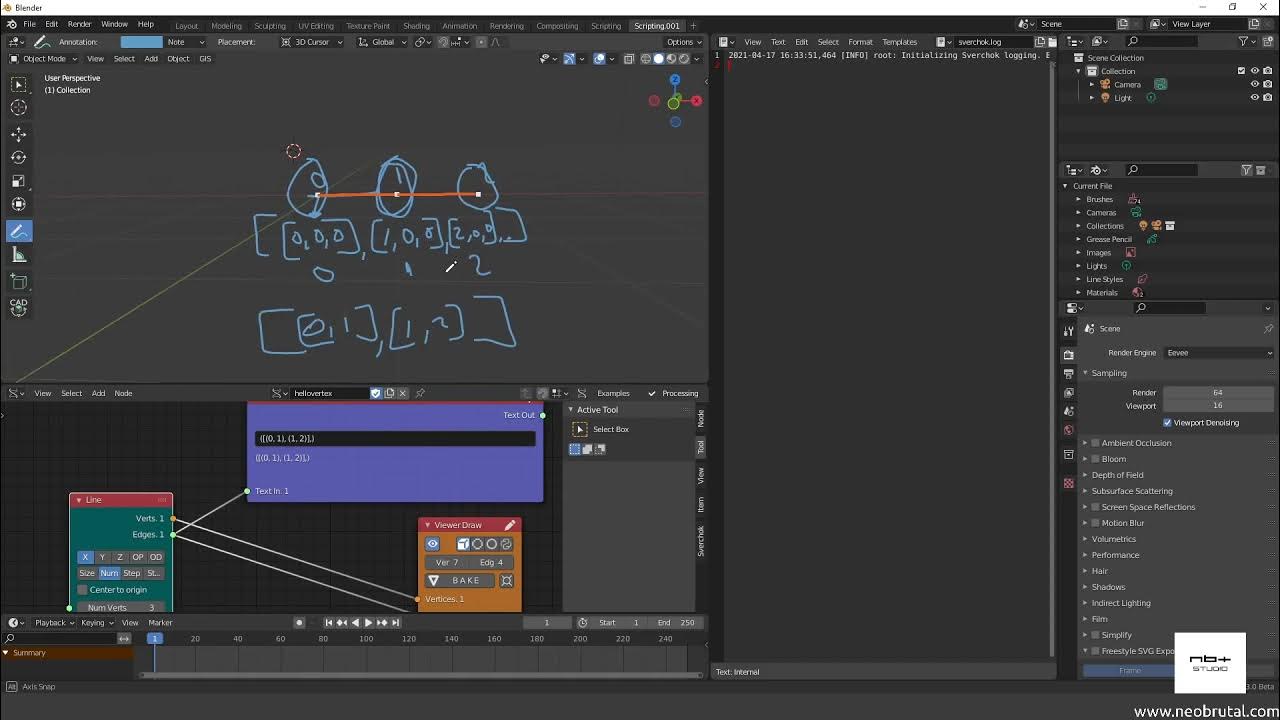Screen dimensions: 1280x720
Task: Open the Sverchok sidebar tab
Action: click(701, 542)
